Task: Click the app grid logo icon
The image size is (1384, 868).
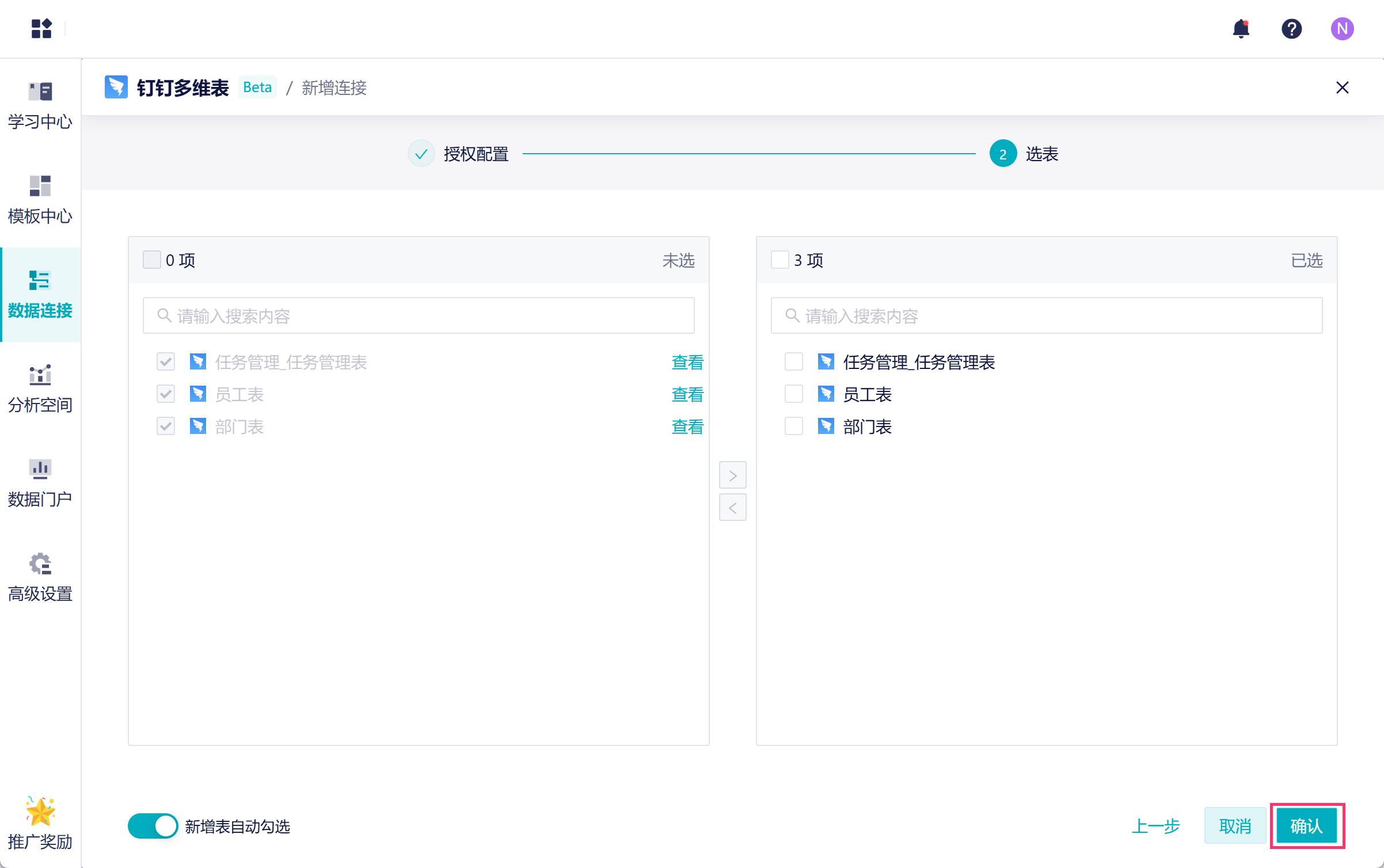Action: click(x=41, y=29)
